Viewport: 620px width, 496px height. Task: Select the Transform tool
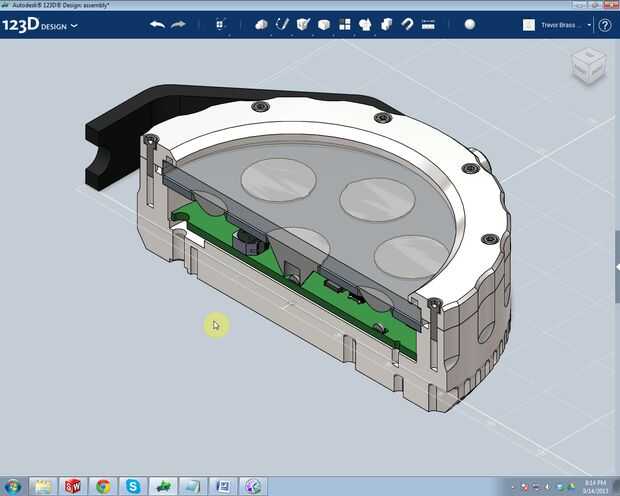[221, 25]
